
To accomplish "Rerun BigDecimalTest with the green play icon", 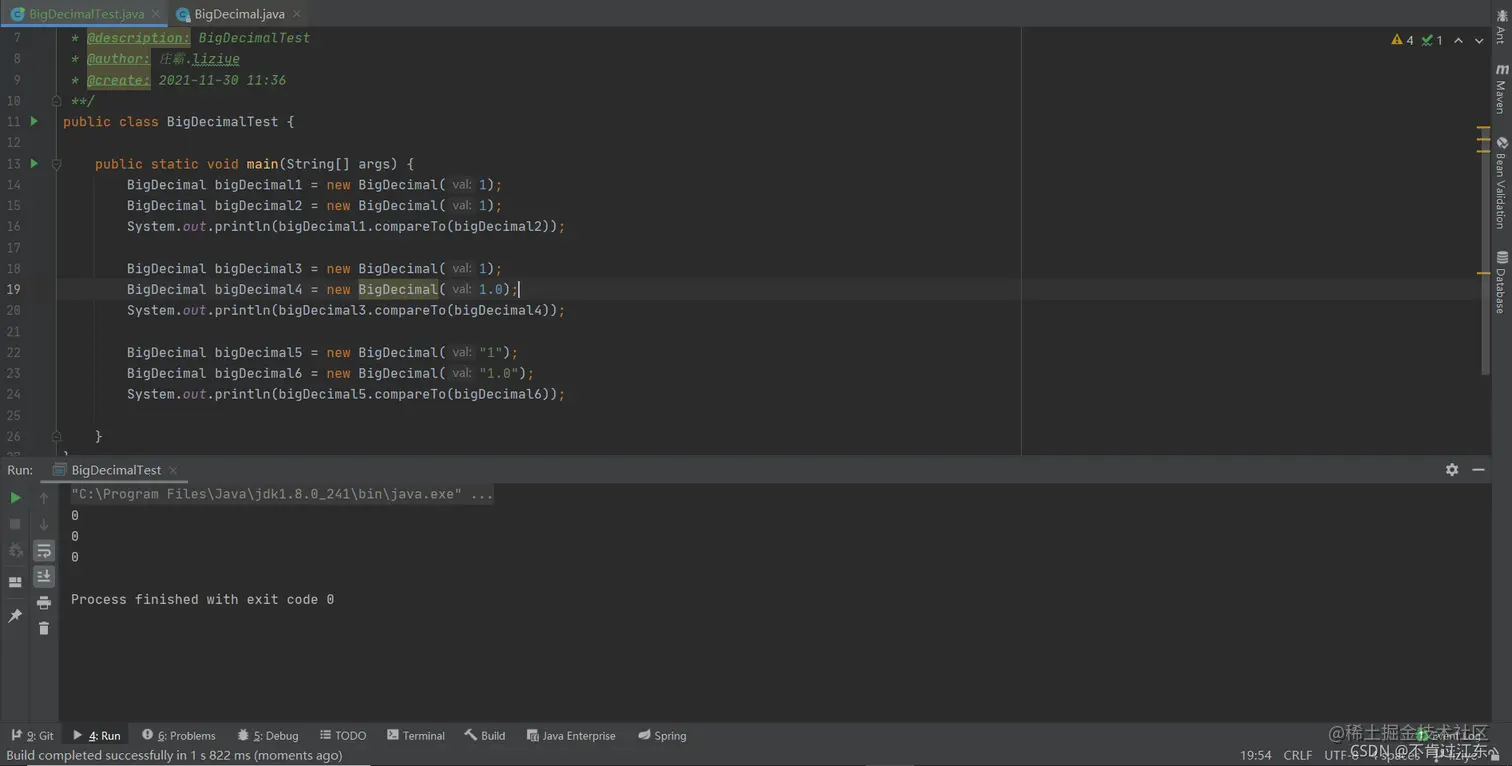I will point(15,497).
